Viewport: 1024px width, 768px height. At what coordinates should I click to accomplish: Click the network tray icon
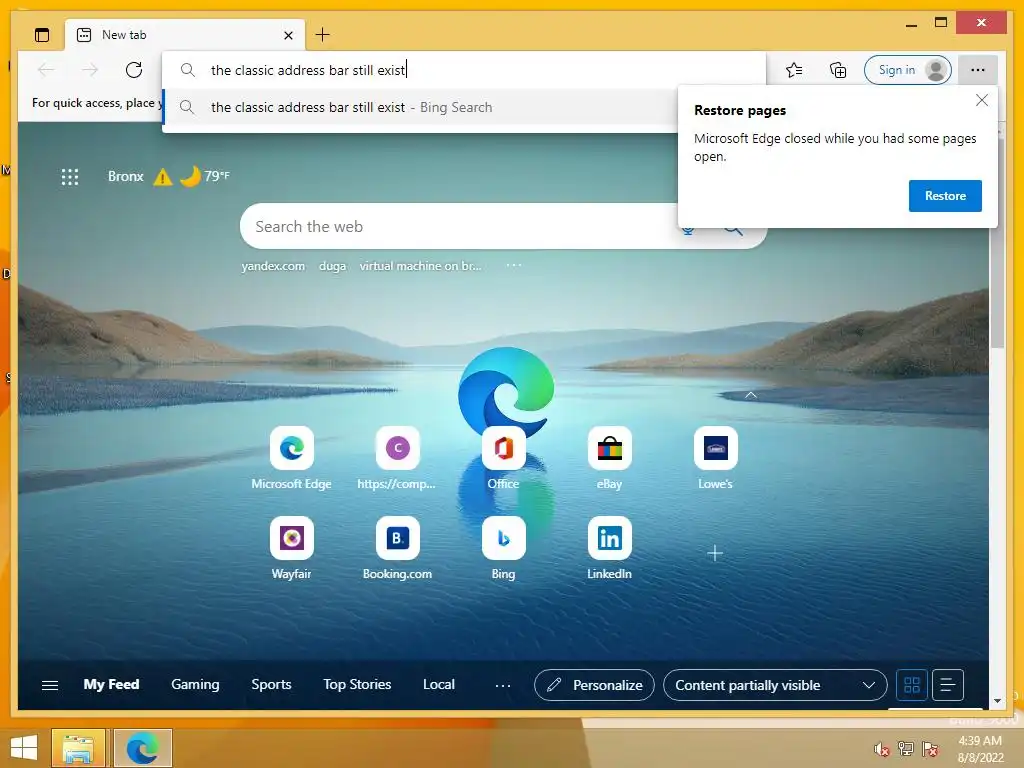906,748
